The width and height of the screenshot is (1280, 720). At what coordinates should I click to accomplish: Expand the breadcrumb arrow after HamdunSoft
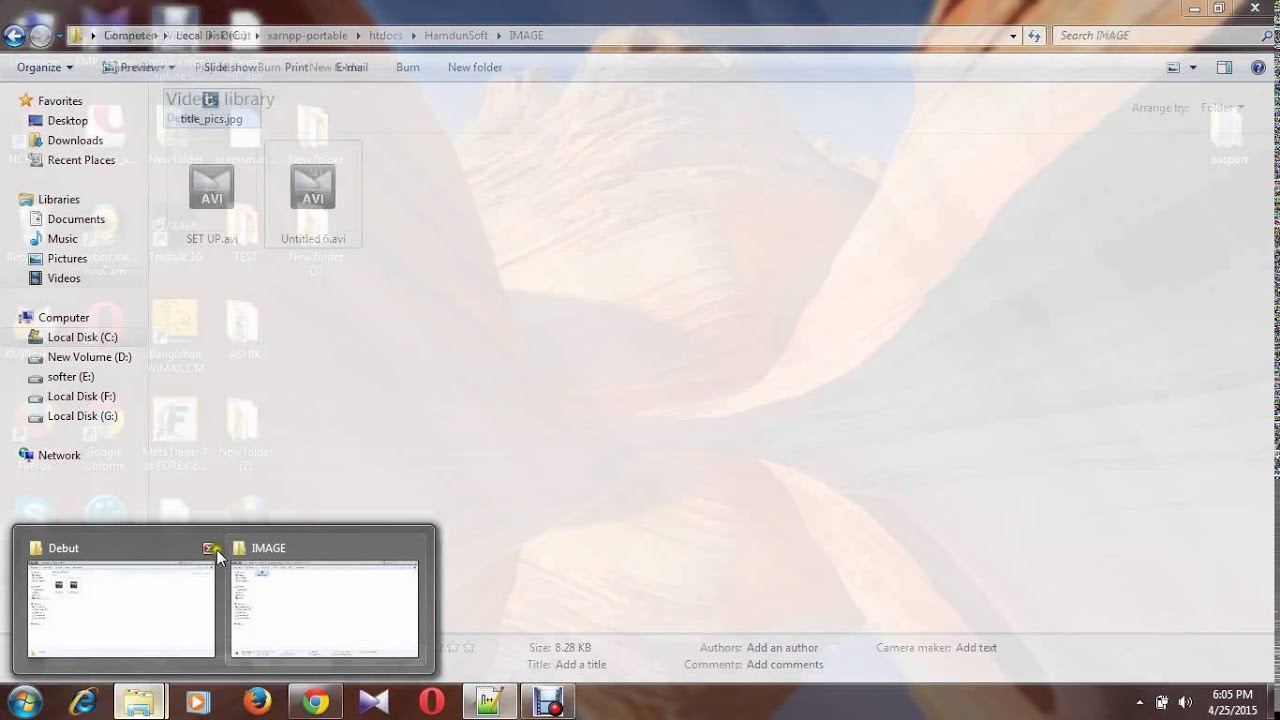[x=499, y=35]
